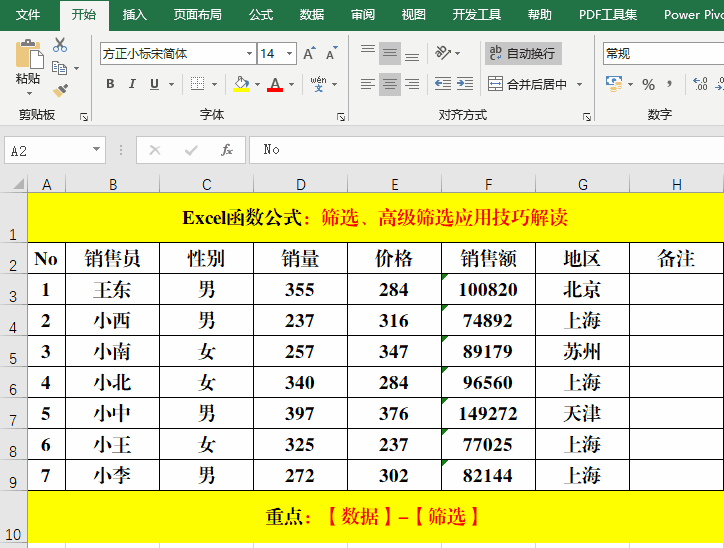The image size is (724, 548).
Task: Switch to the 插入 tab
Action: [134, 15]
